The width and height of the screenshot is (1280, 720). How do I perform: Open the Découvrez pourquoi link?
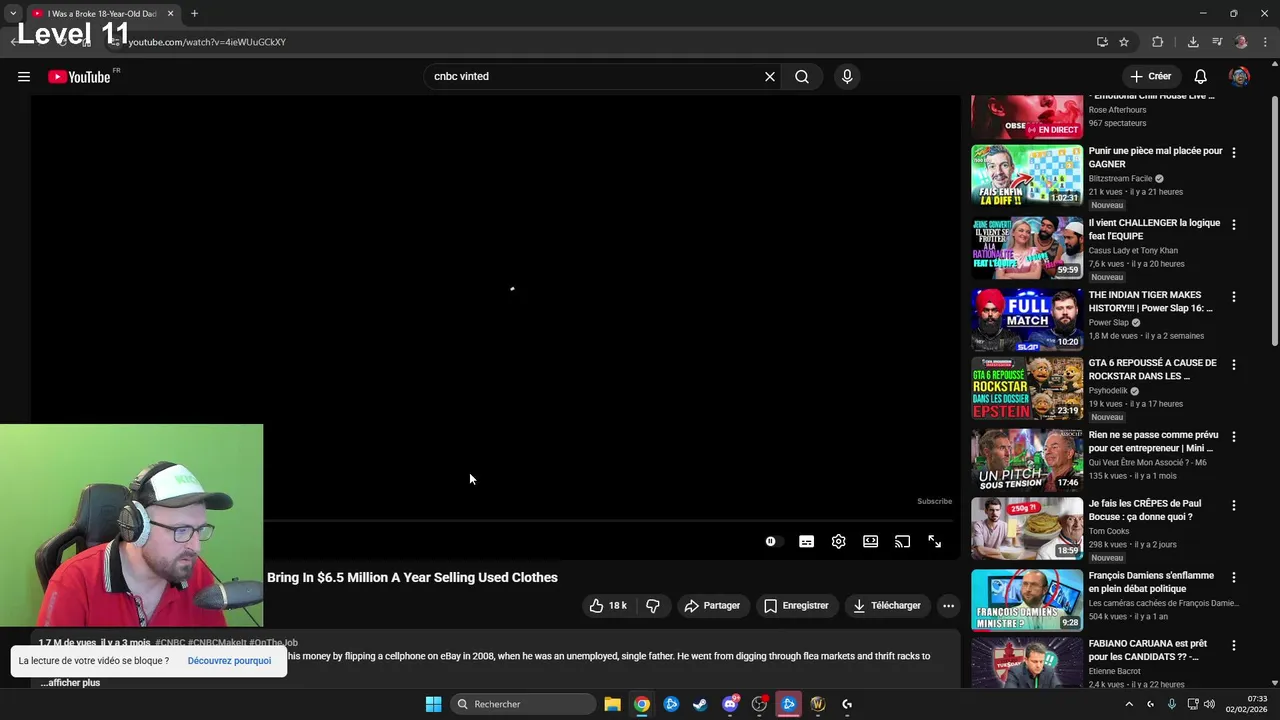pos(229,660)
